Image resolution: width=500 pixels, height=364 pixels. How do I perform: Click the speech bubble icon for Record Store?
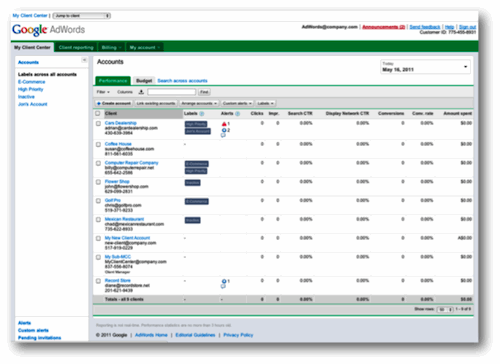[223, 287]
